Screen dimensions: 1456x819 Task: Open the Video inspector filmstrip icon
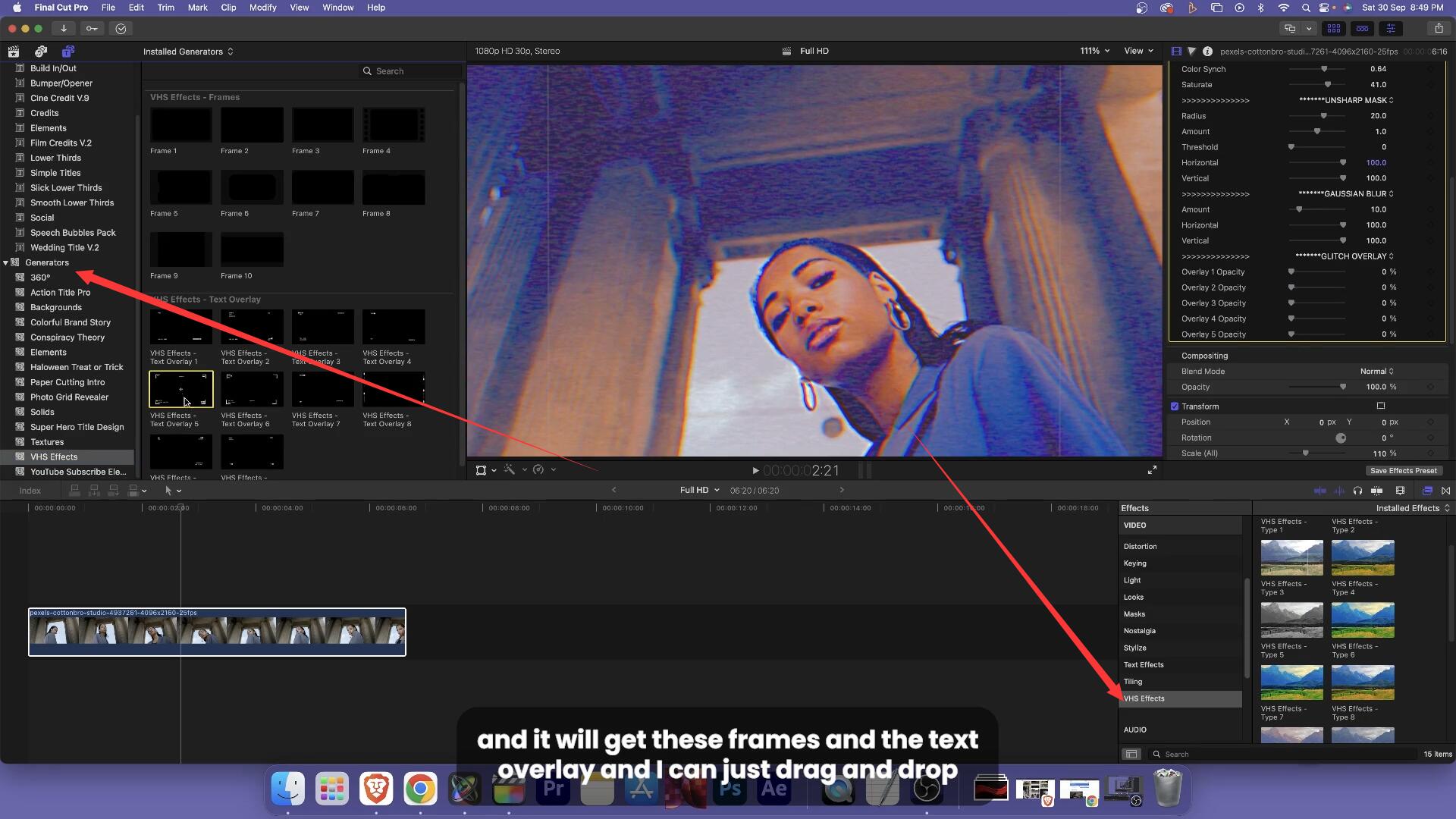click(x=1176, y=52)
